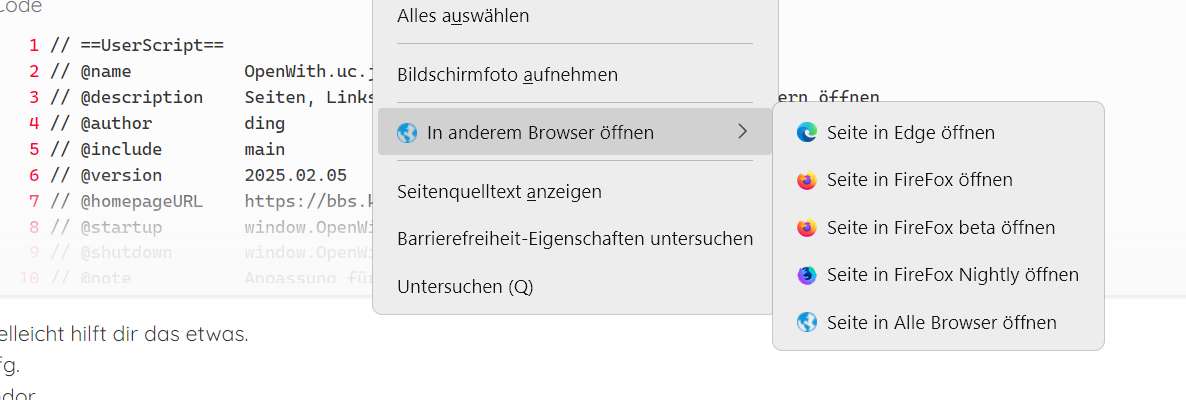This screenshot has height=400, width=1186.
Task: Select 'Barrierefreiheit-Eigenschaften untersuchen' entry
Action: 575,239
